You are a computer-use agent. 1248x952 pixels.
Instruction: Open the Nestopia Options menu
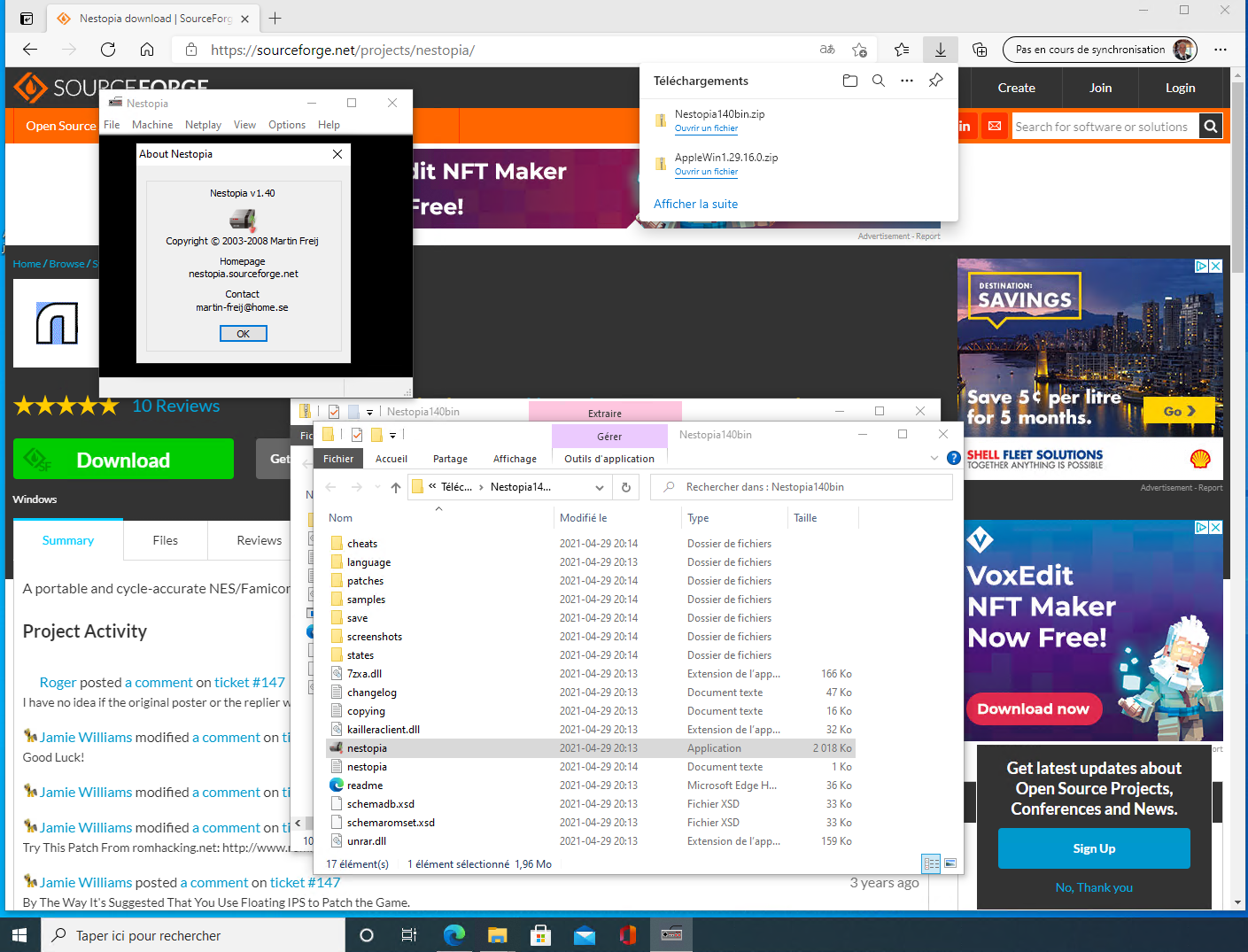[x=287, y=125]
